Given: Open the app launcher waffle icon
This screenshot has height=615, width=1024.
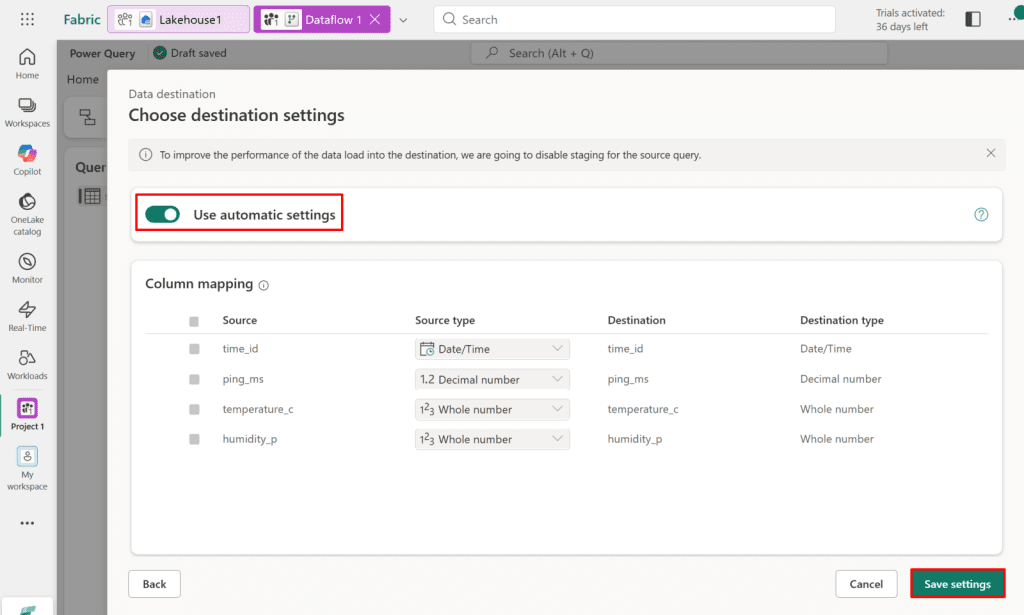Looking at the screenshot, I should [27, 19].
